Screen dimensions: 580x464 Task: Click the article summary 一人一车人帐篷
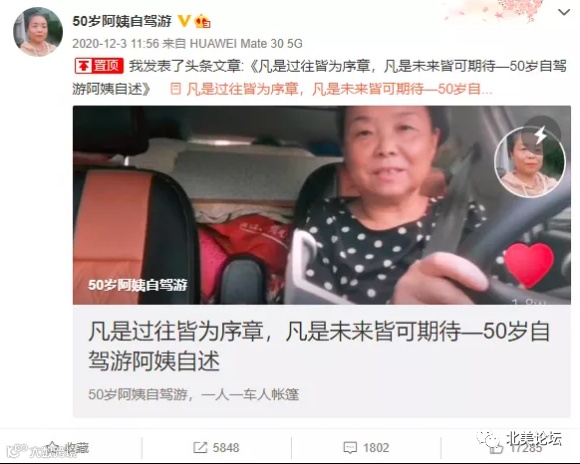point(193,394)
